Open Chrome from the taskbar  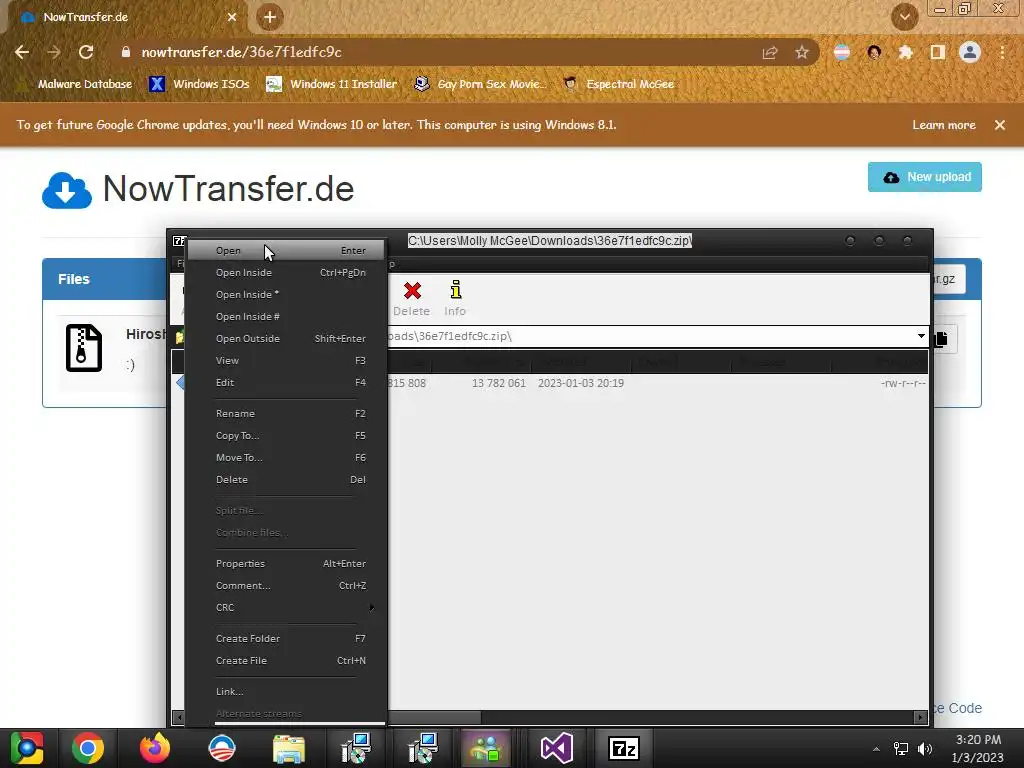coord(88,748)
